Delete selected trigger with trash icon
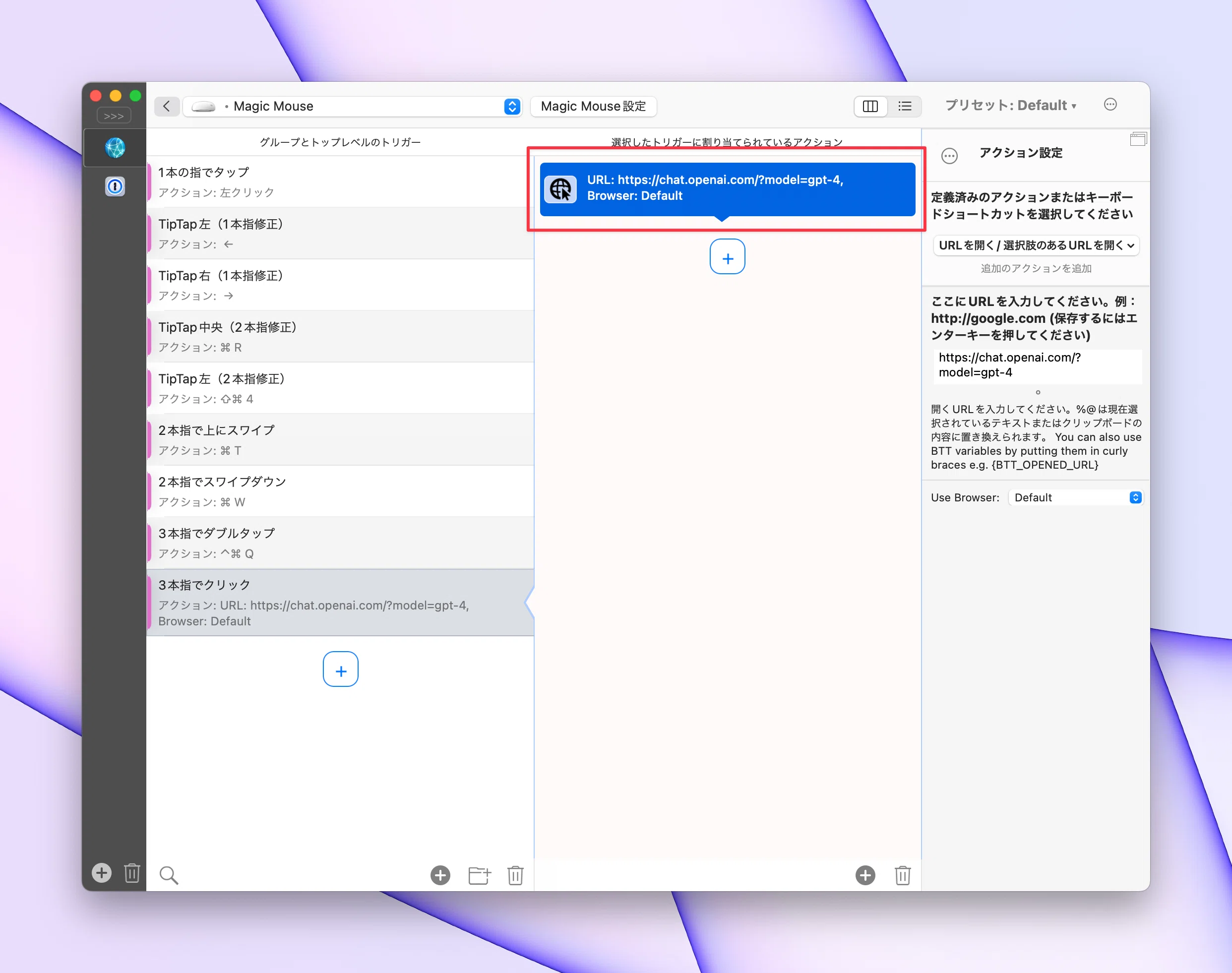Image resolution: width=1232 pixels, height=973 pixels. [x=515, y=875]
